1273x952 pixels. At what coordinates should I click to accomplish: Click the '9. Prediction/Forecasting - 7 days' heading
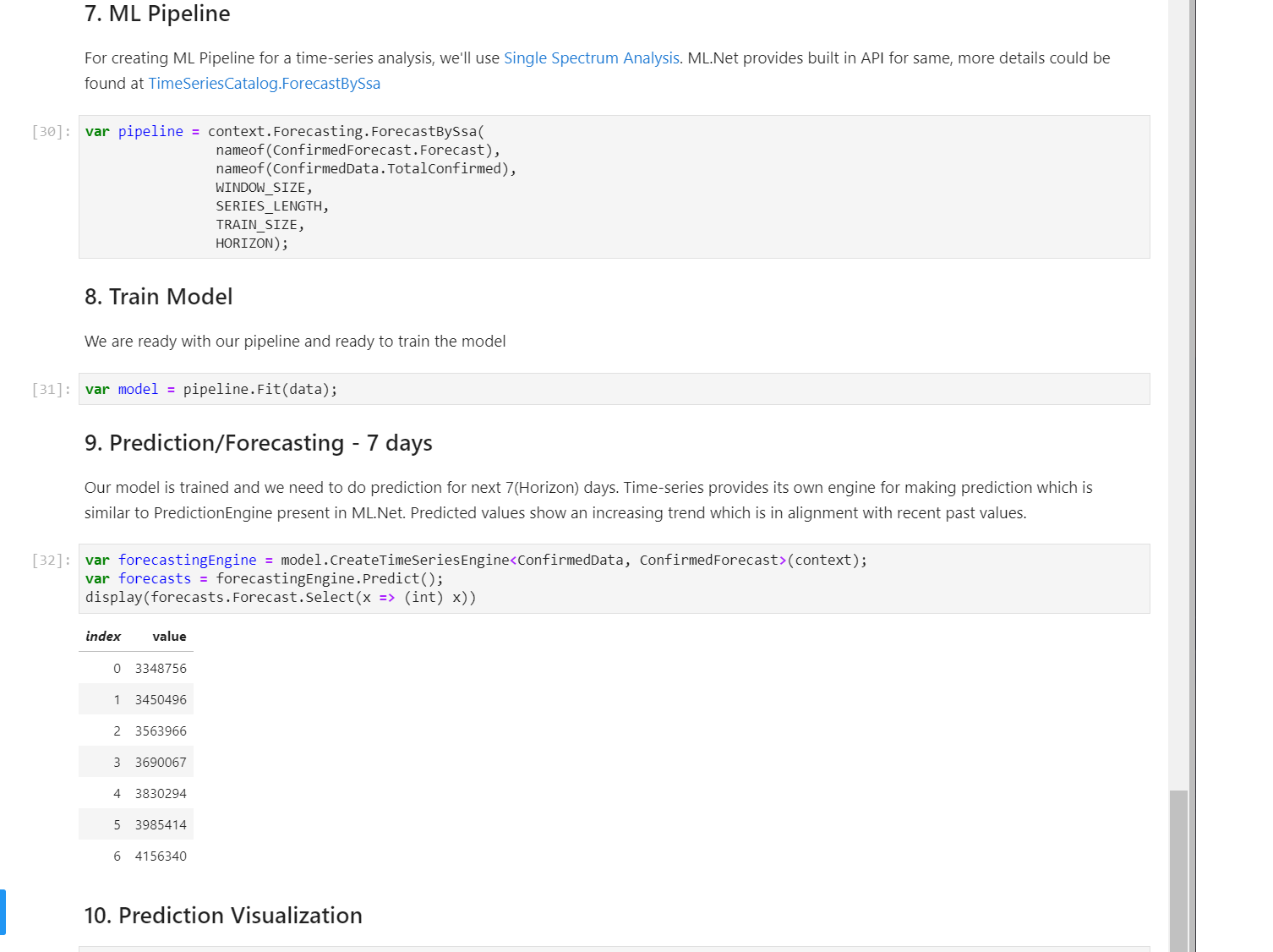click(258, 442)
